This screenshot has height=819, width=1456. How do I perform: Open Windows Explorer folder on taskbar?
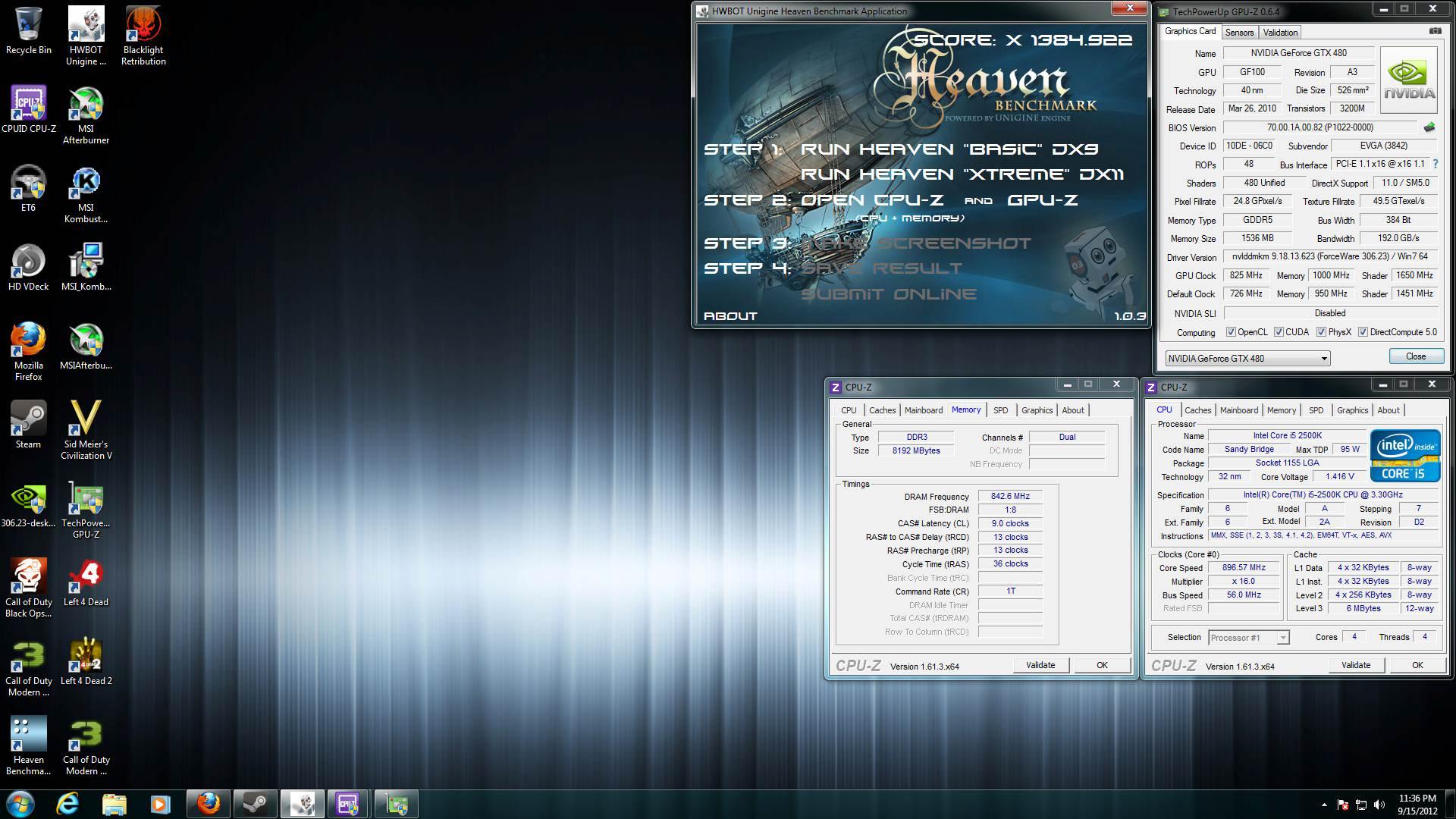point(114,804)
